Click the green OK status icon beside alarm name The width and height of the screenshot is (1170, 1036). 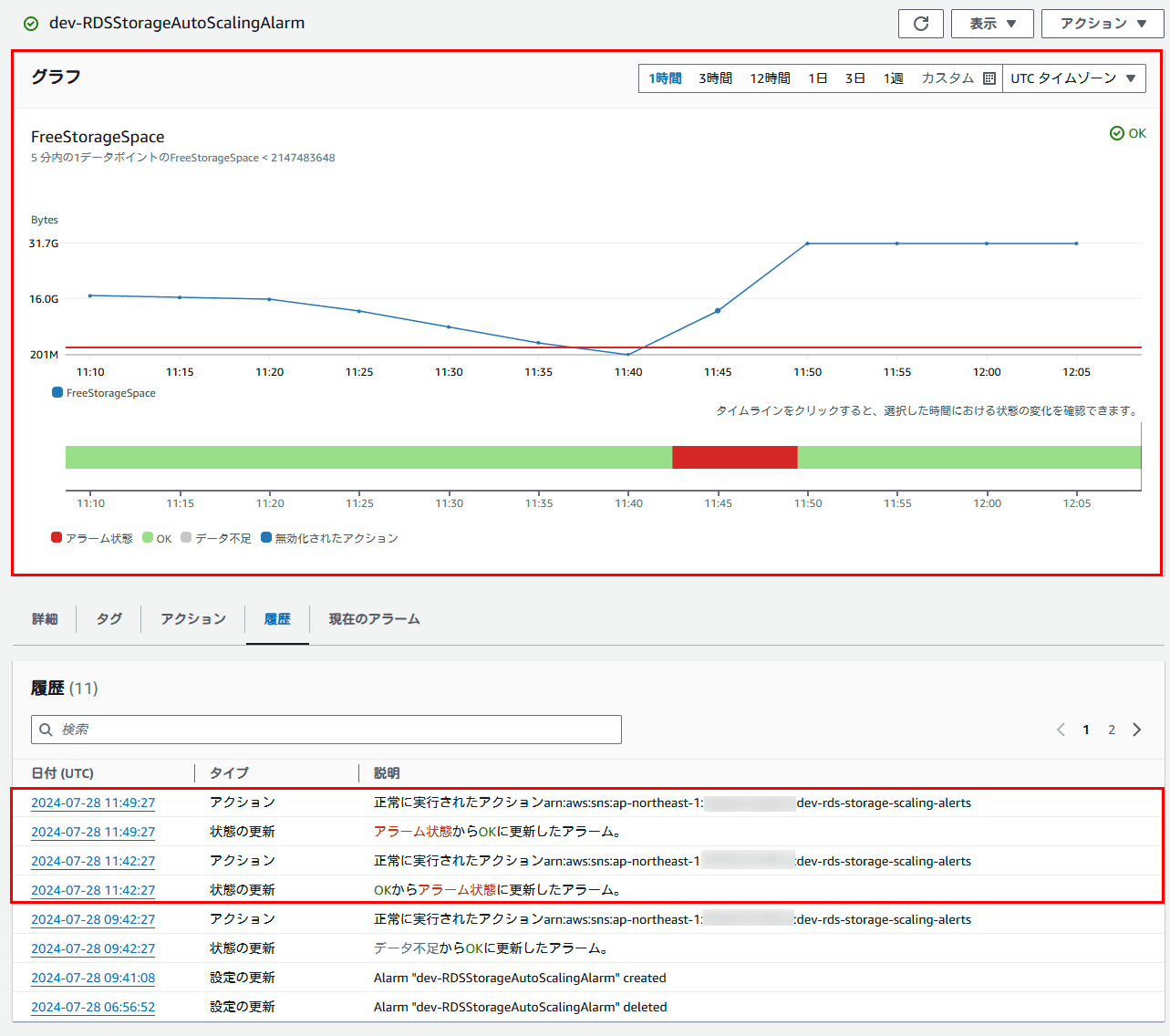point(31,24)
